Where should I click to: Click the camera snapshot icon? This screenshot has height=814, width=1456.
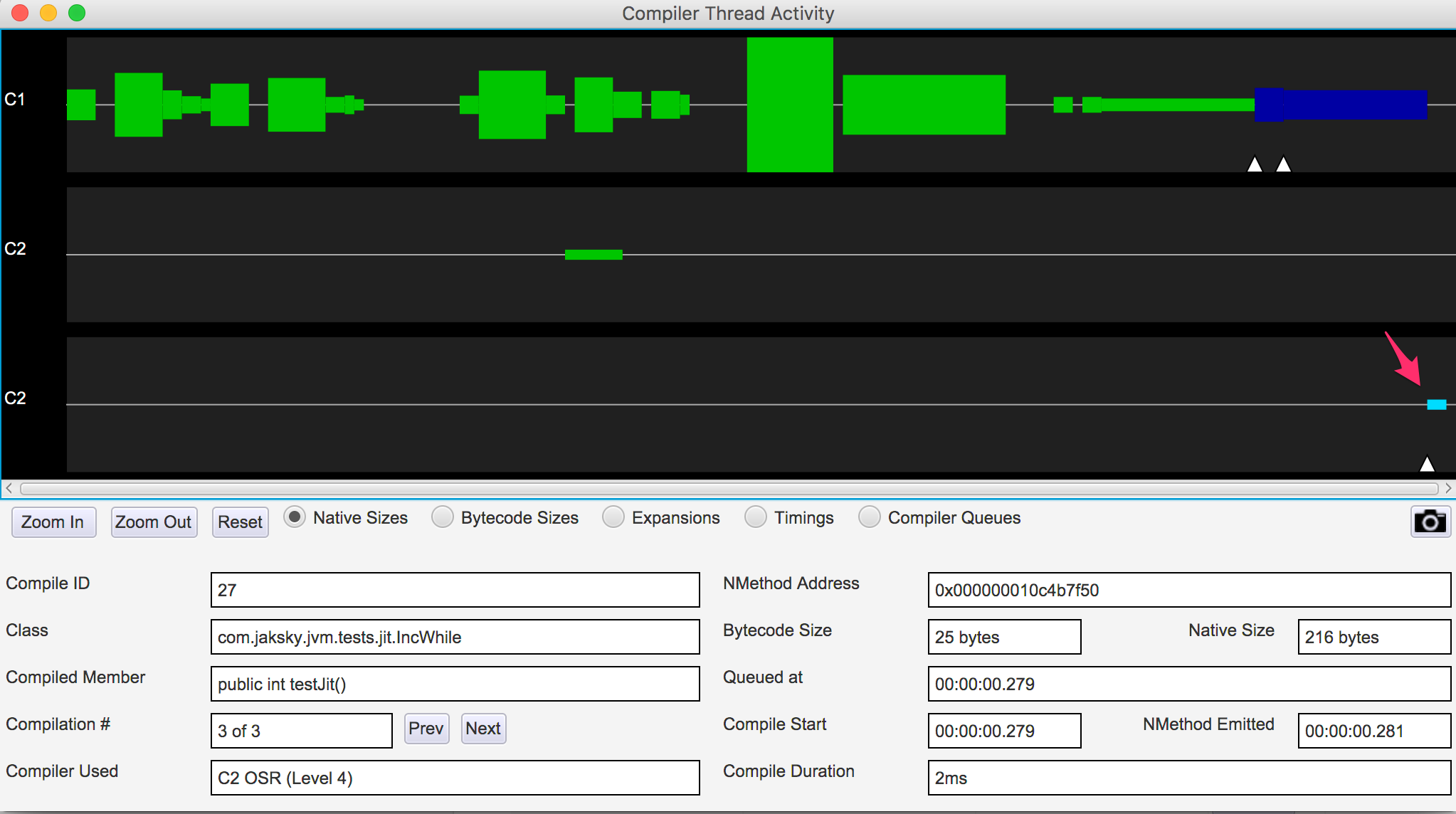pyautogui.click(x=1430, y=522)
